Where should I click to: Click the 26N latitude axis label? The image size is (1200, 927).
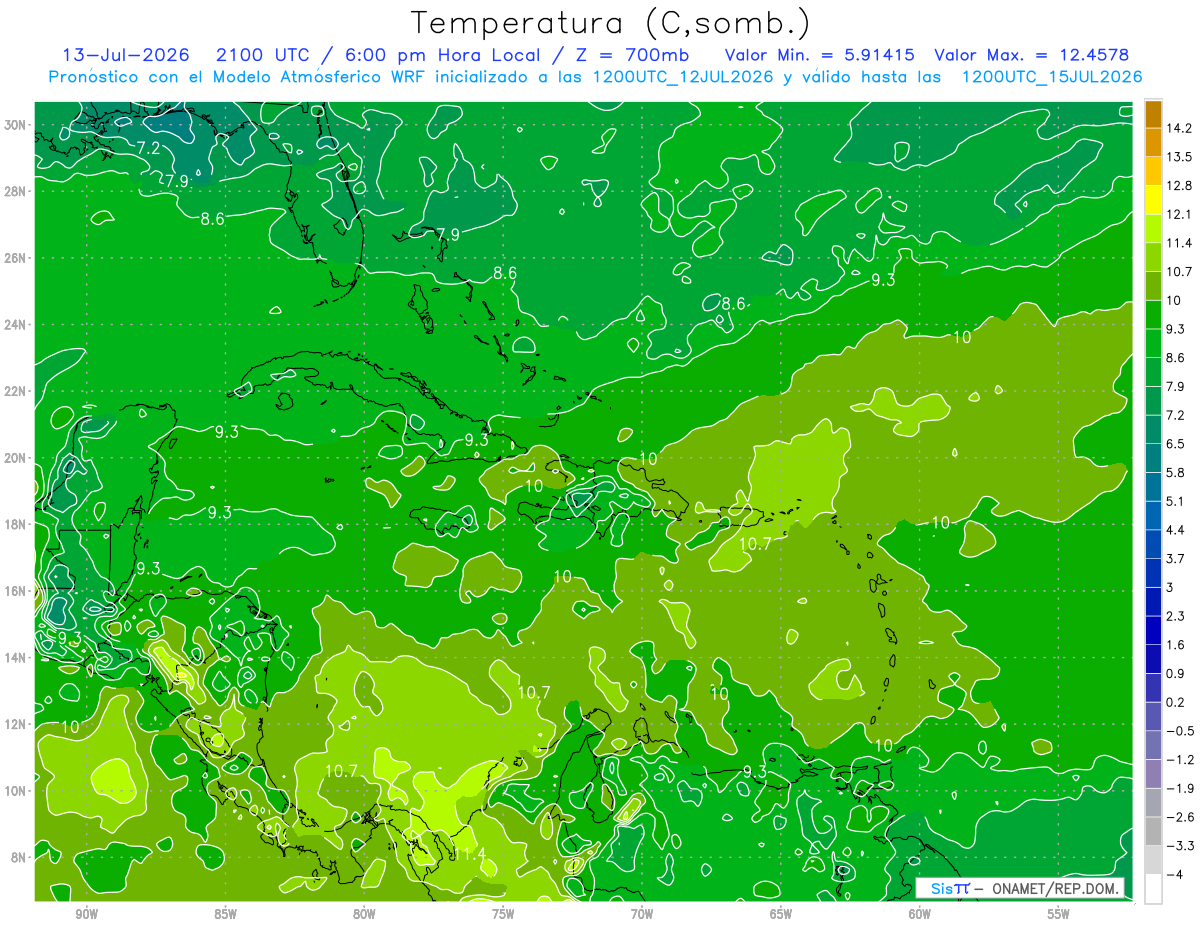[x=15, y=258]
